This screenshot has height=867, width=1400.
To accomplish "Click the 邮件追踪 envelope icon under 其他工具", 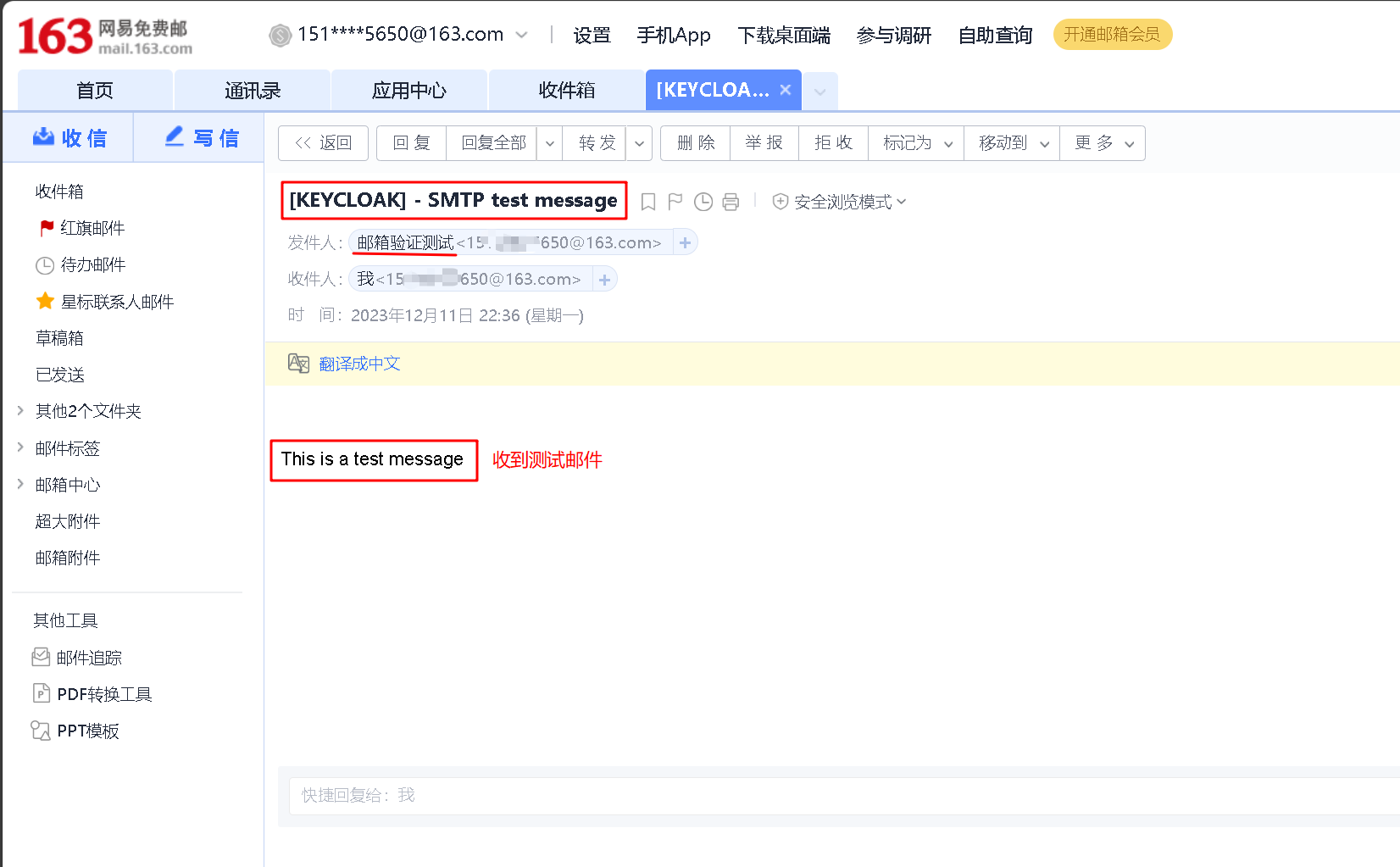I will 40,657.
